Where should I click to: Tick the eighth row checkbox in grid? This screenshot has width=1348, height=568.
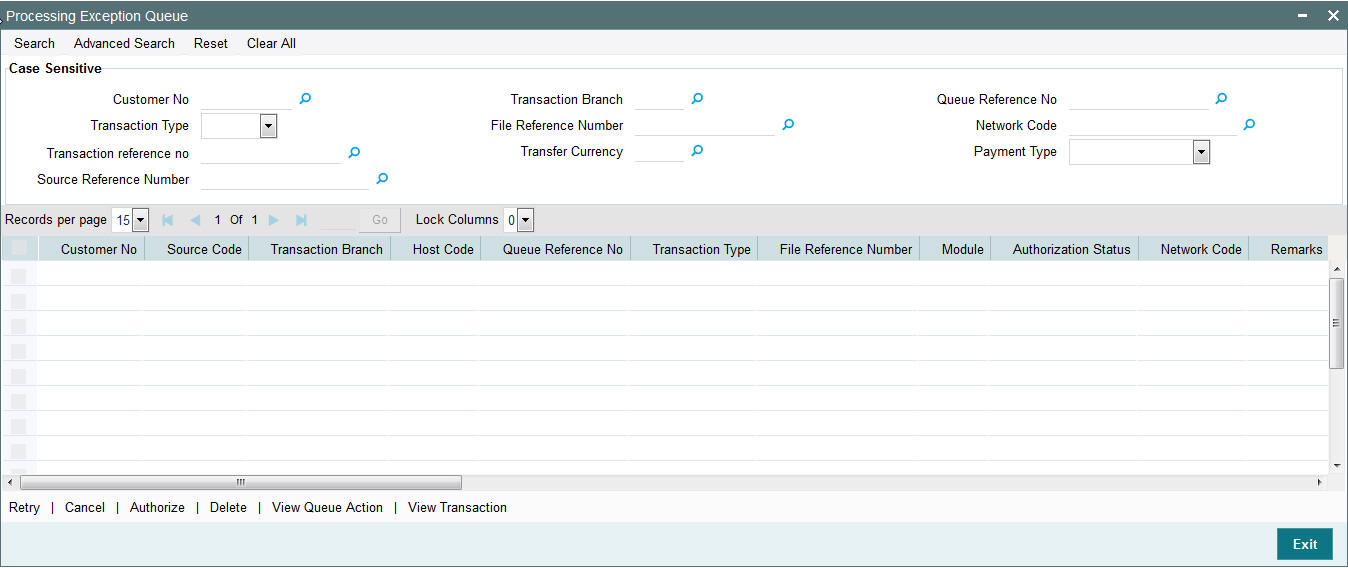pos(18,451)
